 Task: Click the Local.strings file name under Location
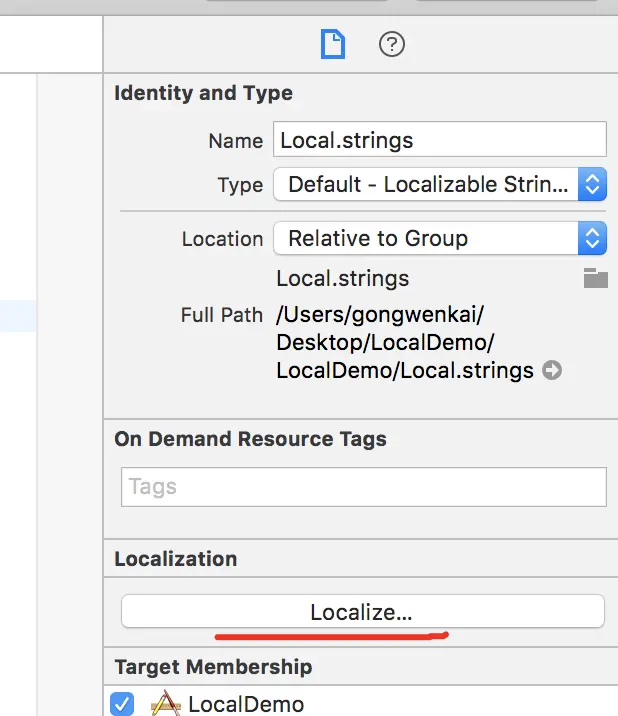tap(343, 278)
